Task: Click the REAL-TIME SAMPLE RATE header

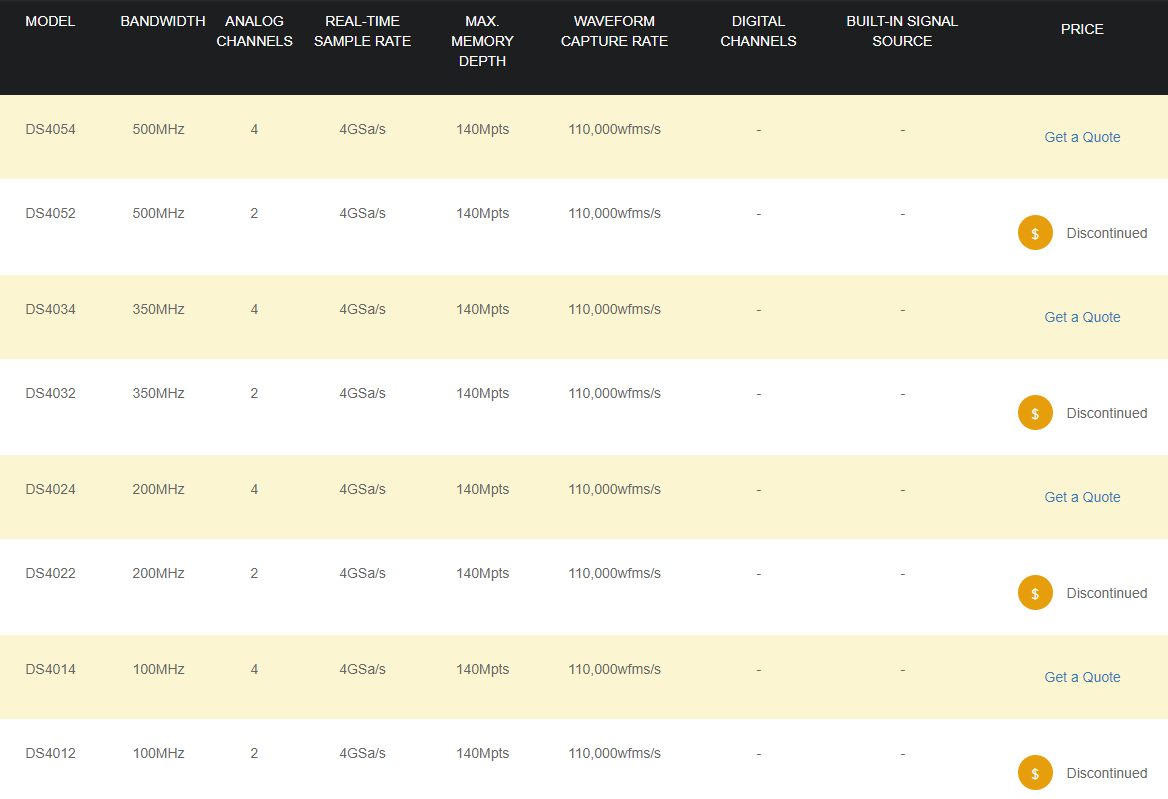Action: [x=362, y=31]
